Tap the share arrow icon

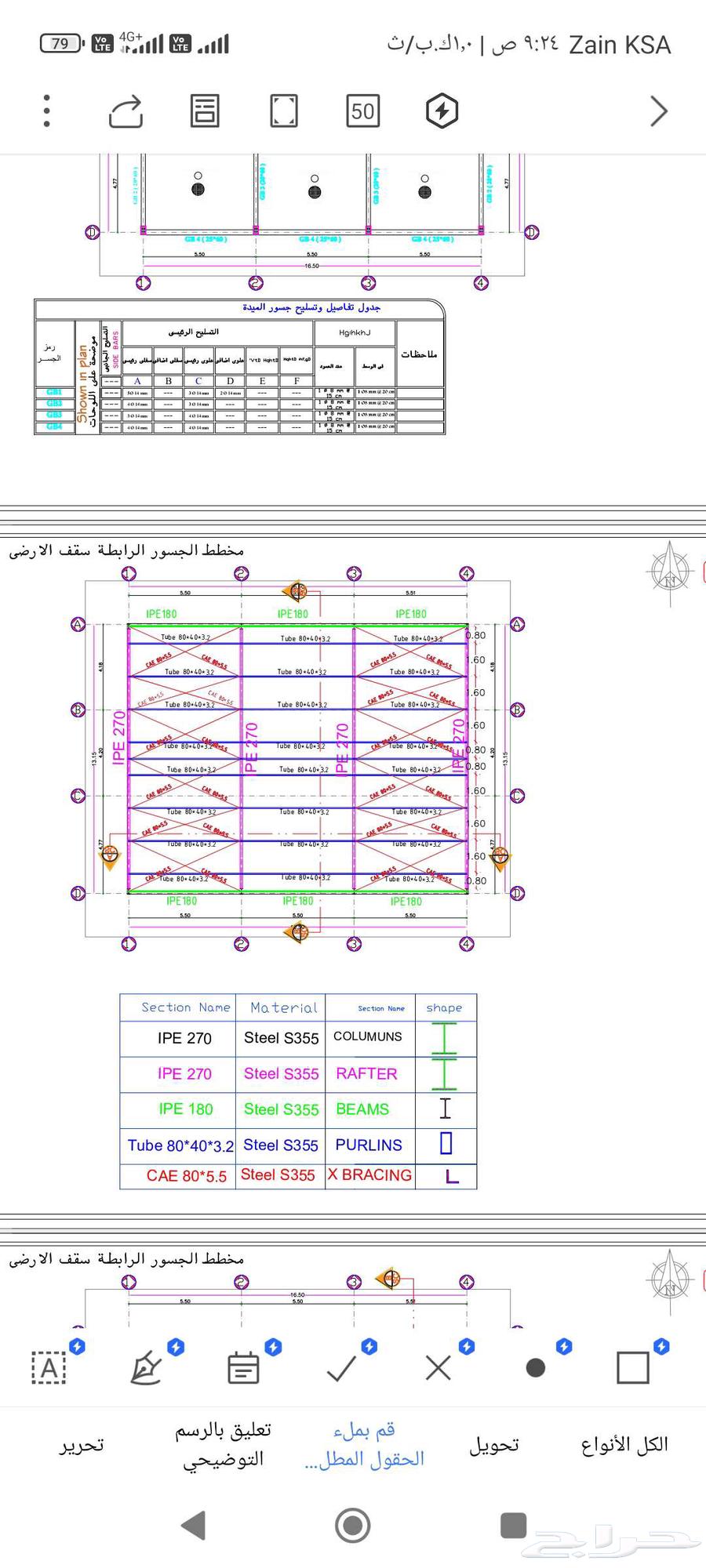[126, 111]
